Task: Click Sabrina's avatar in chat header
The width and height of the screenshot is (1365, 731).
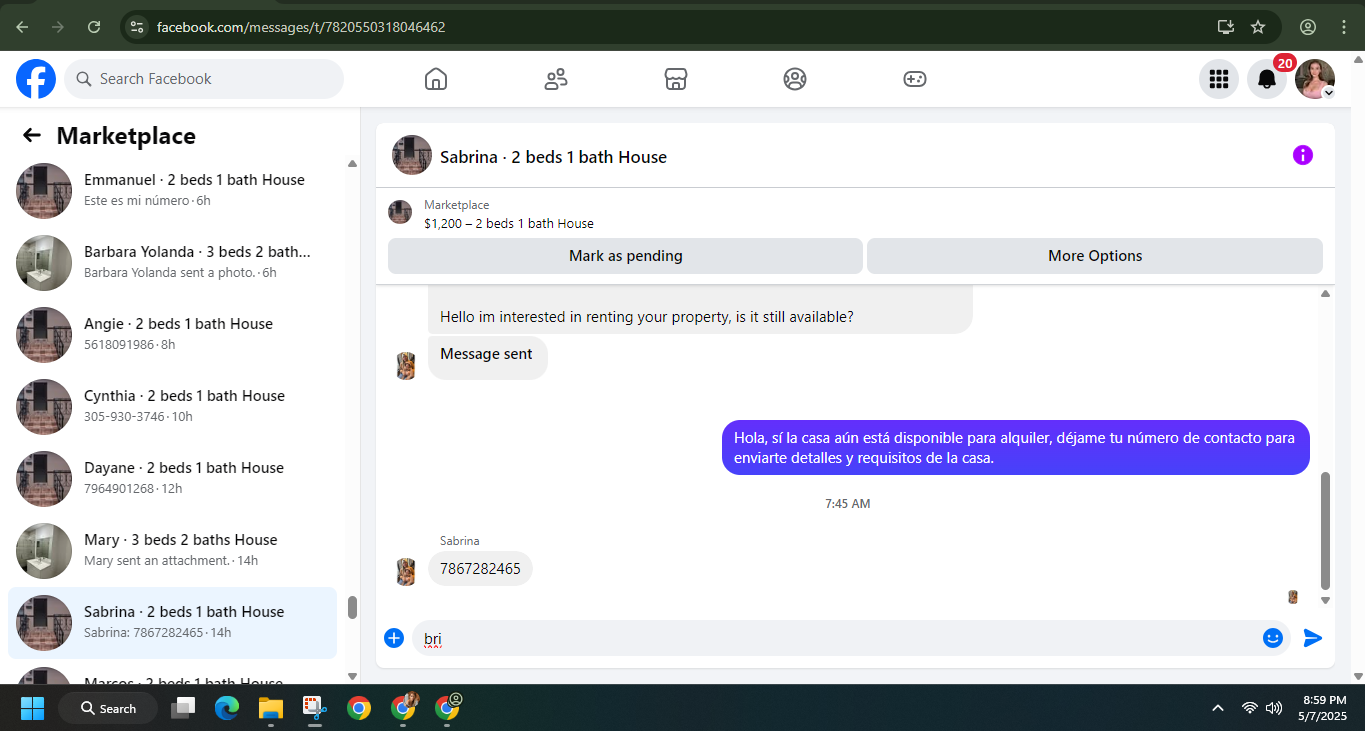Action: tap(412, 156)
